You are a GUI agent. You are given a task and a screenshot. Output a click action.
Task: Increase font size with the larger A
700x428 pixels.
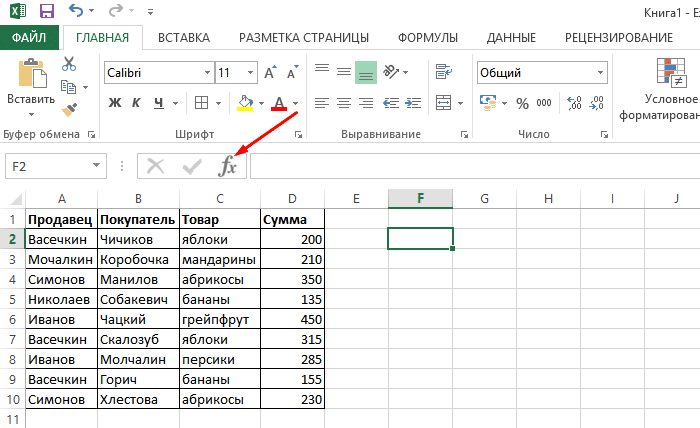(x=270, y=73)
